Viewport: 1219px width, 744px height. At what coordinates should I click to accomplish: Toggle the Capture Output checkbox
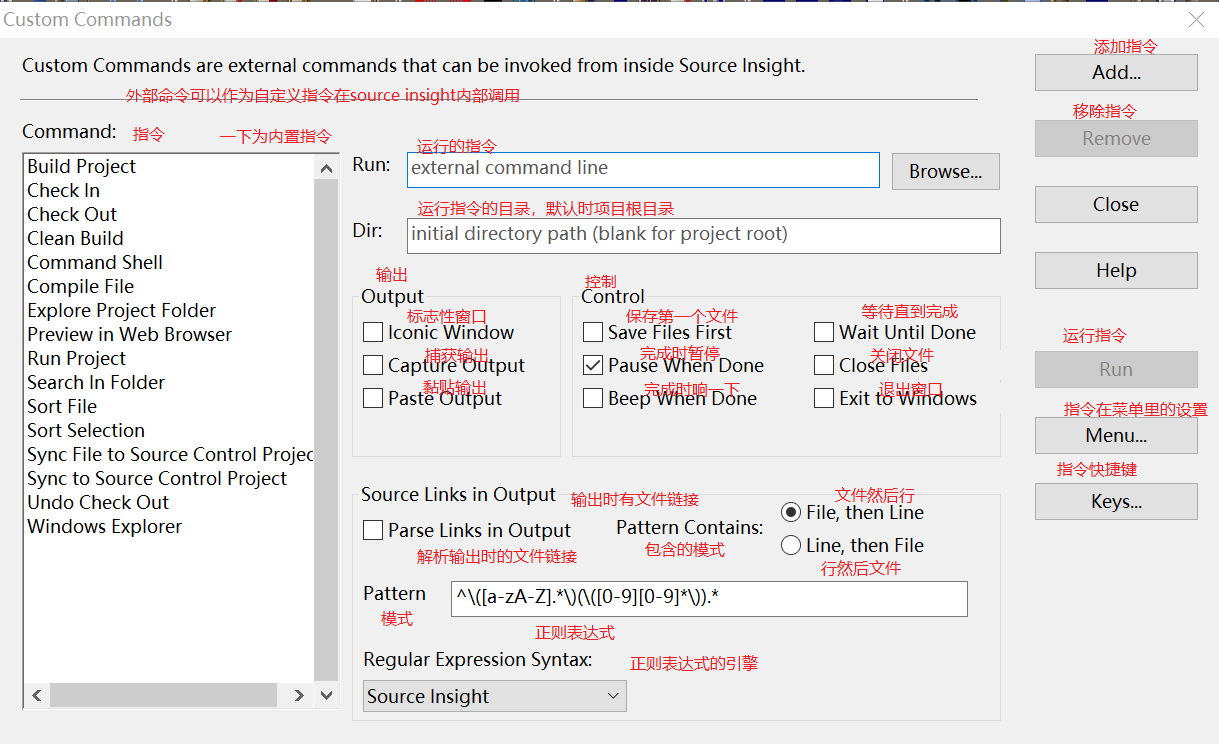click(x=373, y=366)
